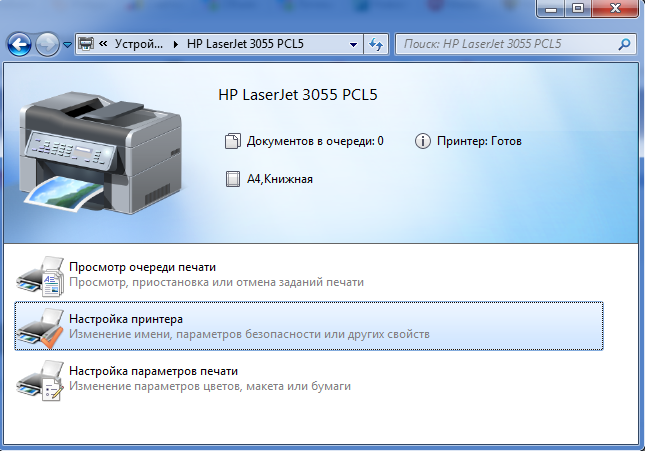
Task: Click Изменение параметров цветов description
Action: pos(210,386)
